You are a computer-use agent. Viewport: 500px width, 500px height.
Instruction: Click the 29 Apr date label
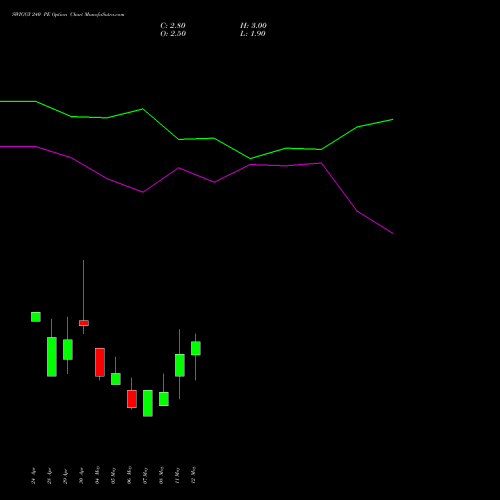point(65,476)
